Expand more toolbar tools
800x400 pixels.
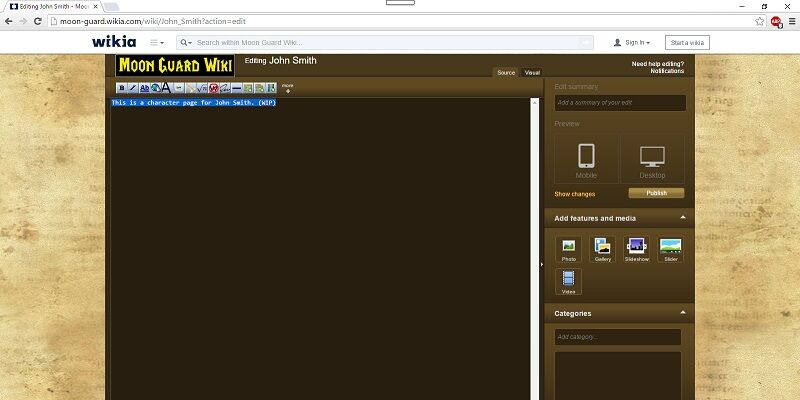coord(287,88)
